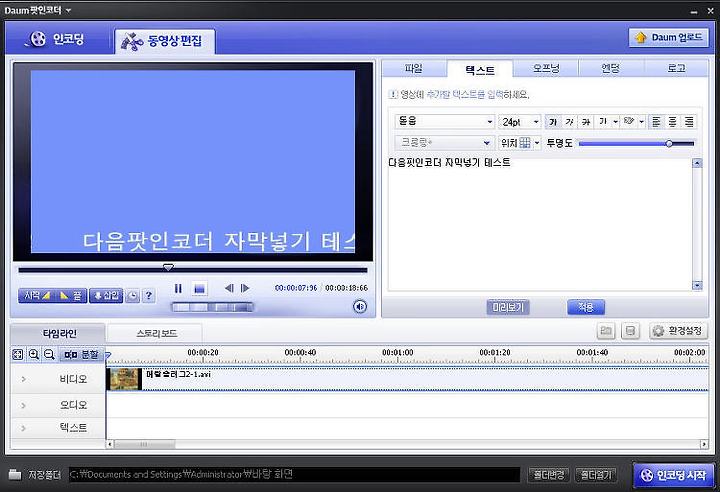Screen dimensions: 720x492
Task: Click the timeline playhead marker
Action: tap(108, 355)
